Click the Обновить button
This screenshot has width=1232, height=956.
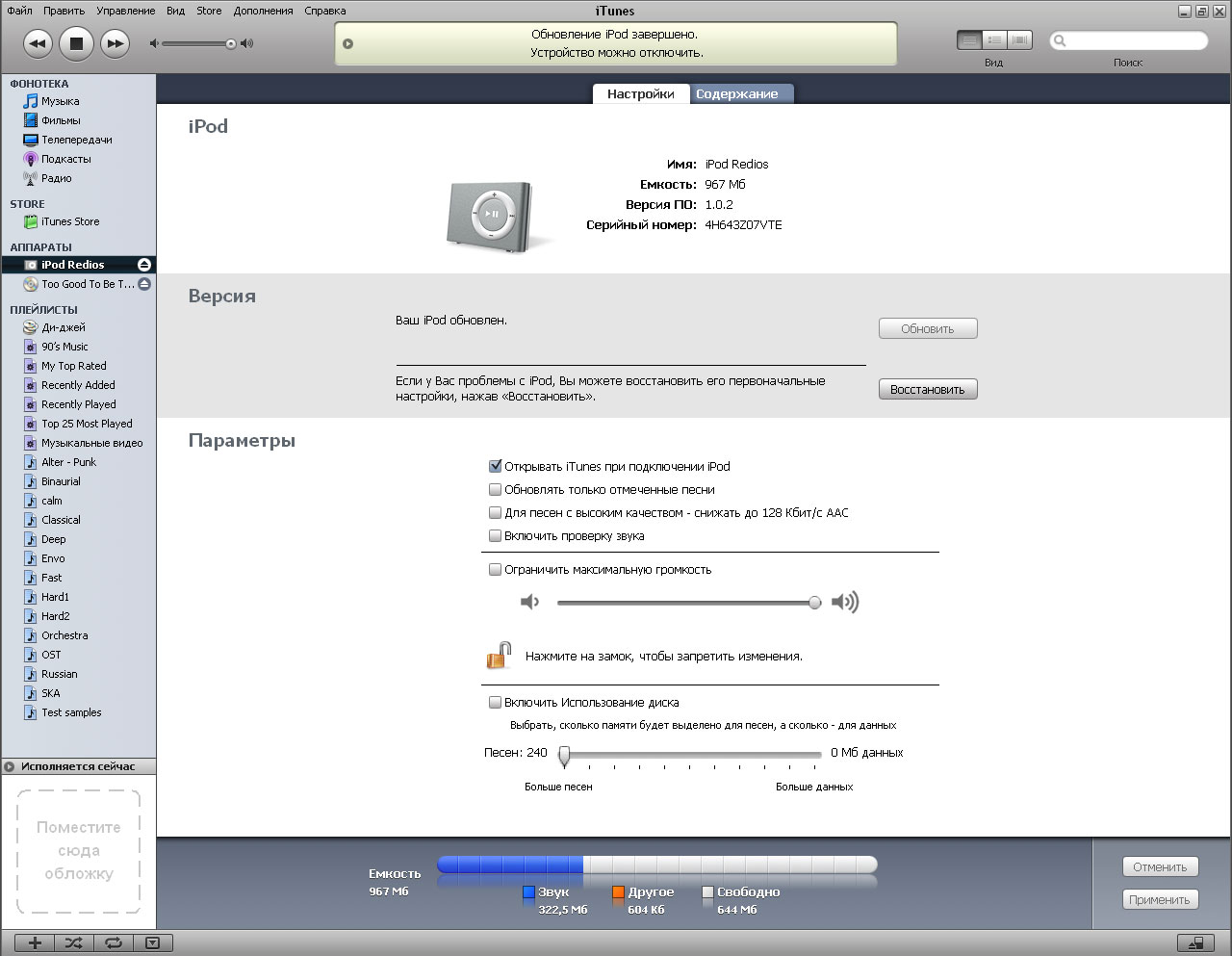[x=928, y=328]
